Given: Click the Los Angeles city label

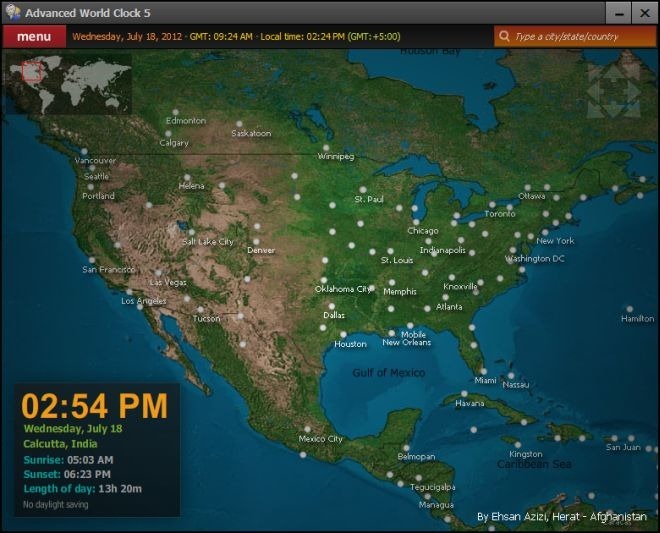Looking at the screenshot, I should 144,301.
